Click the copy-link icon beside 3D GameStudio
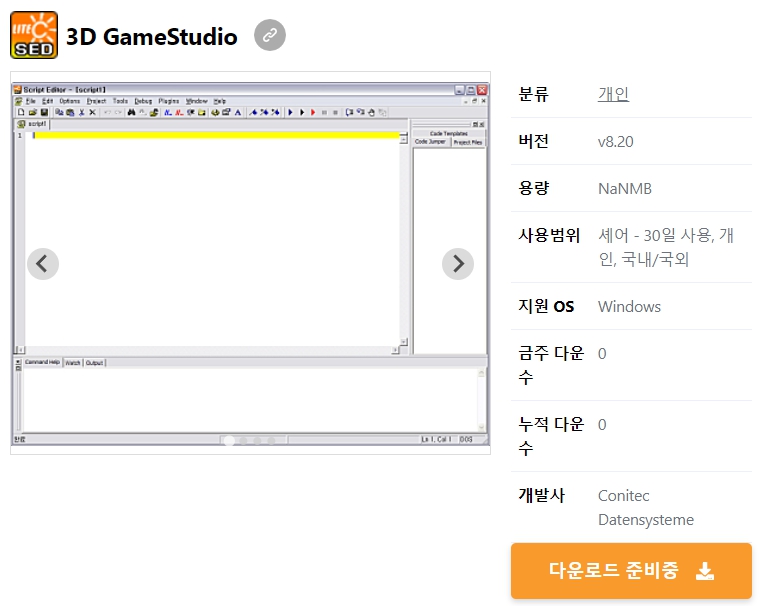 click(x=270, y=35)
